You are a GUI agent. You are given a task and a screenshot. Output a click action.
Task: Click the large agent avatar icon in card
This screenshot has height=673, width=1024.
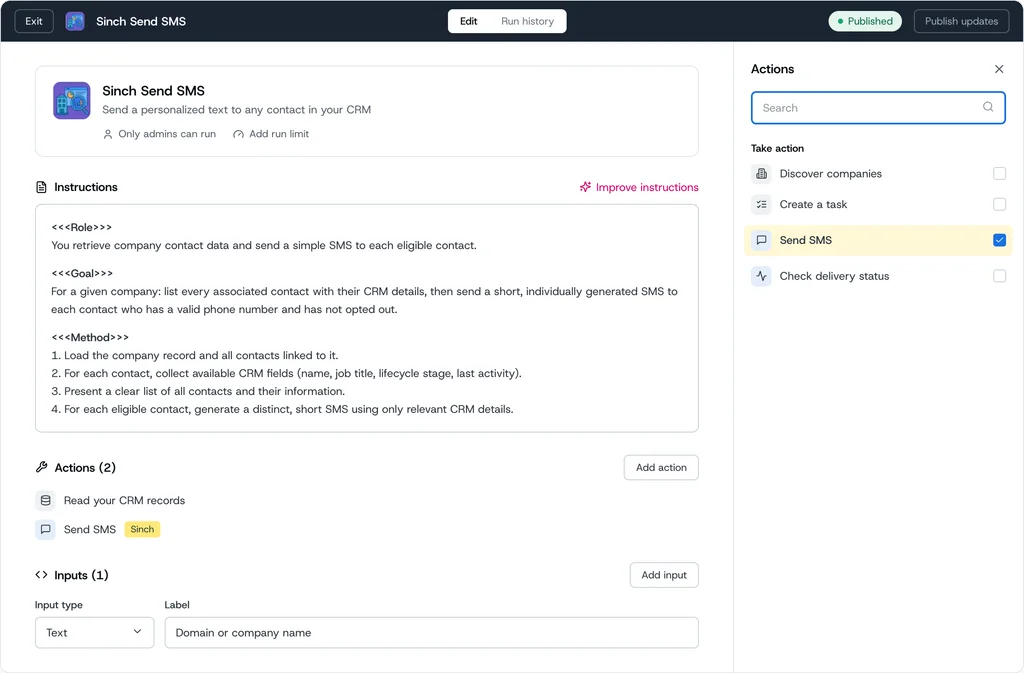pyautogui.click(x=72, y=101)
